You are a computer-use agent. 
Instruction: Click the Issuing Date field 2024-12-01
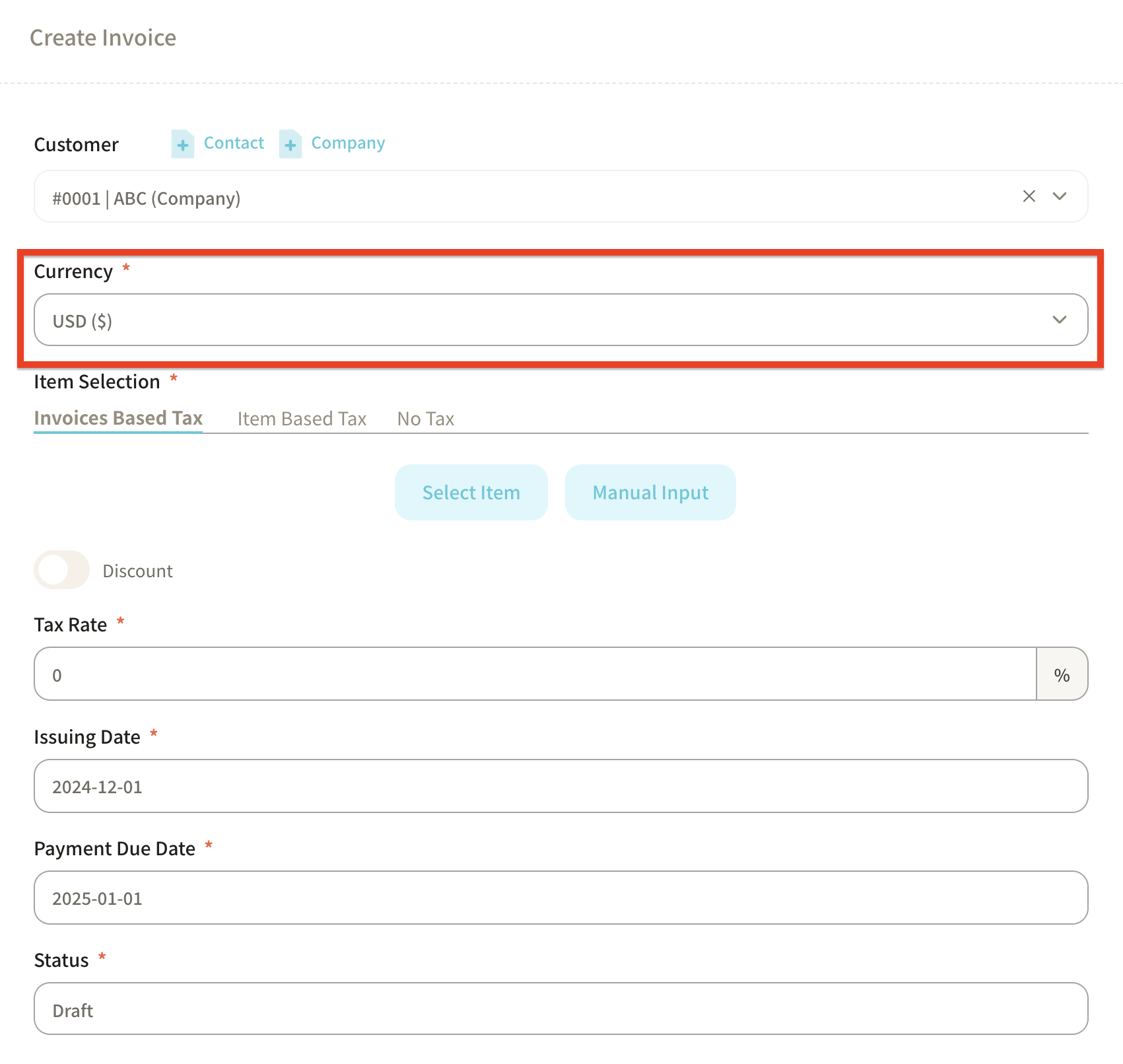pos(560,786)
